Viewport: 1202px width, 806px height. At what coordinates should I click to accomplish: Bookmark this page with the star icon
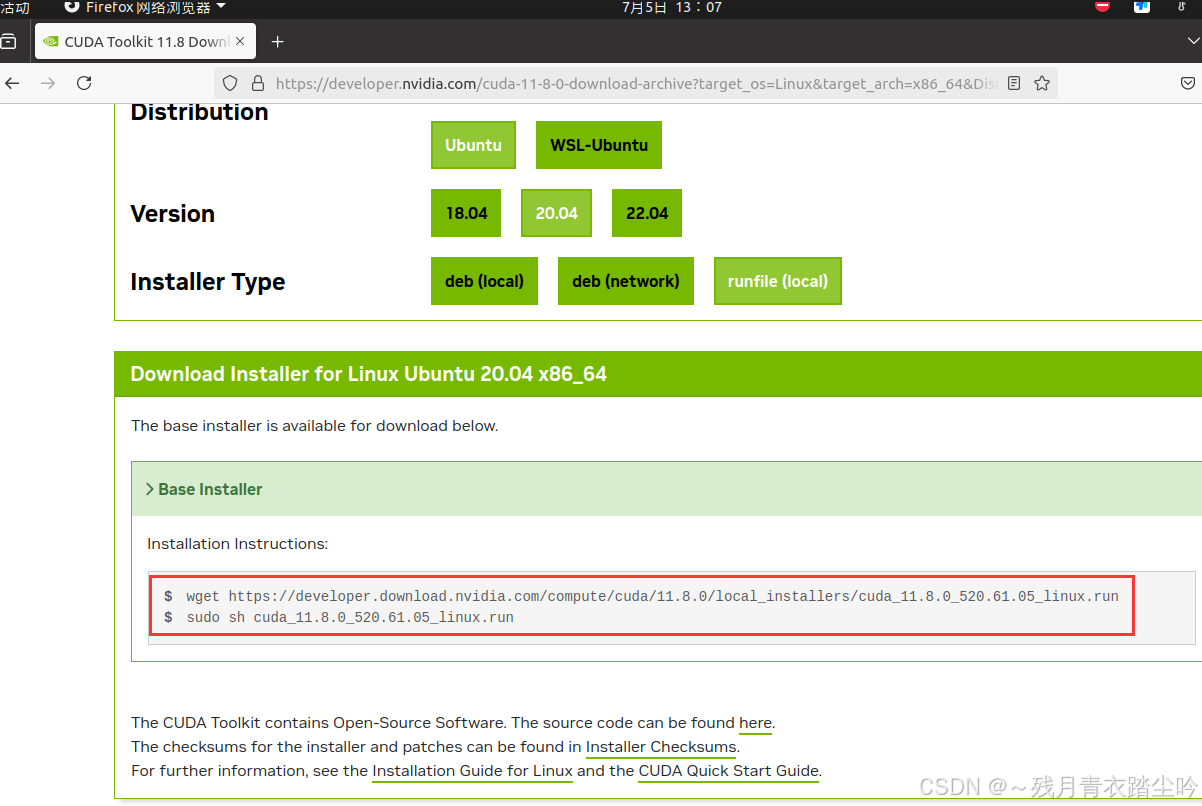click(x=1042, y=84)
